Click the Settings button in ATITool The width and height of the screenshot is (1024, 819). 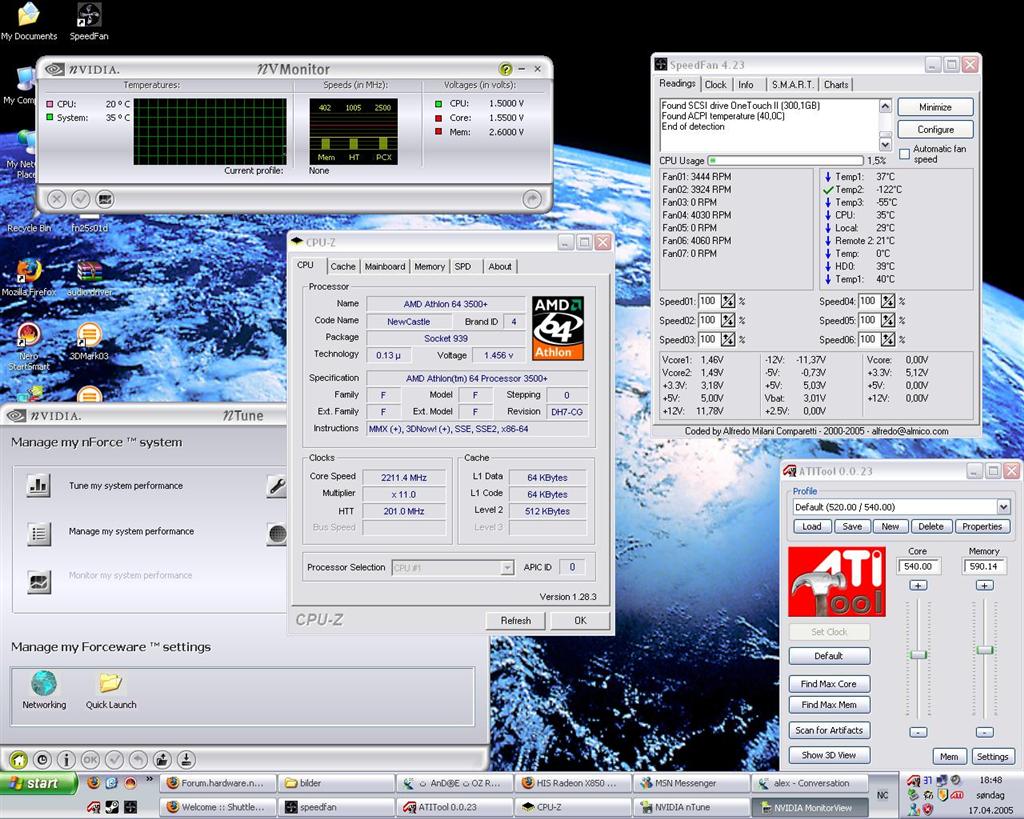click(x=992, y=756)
